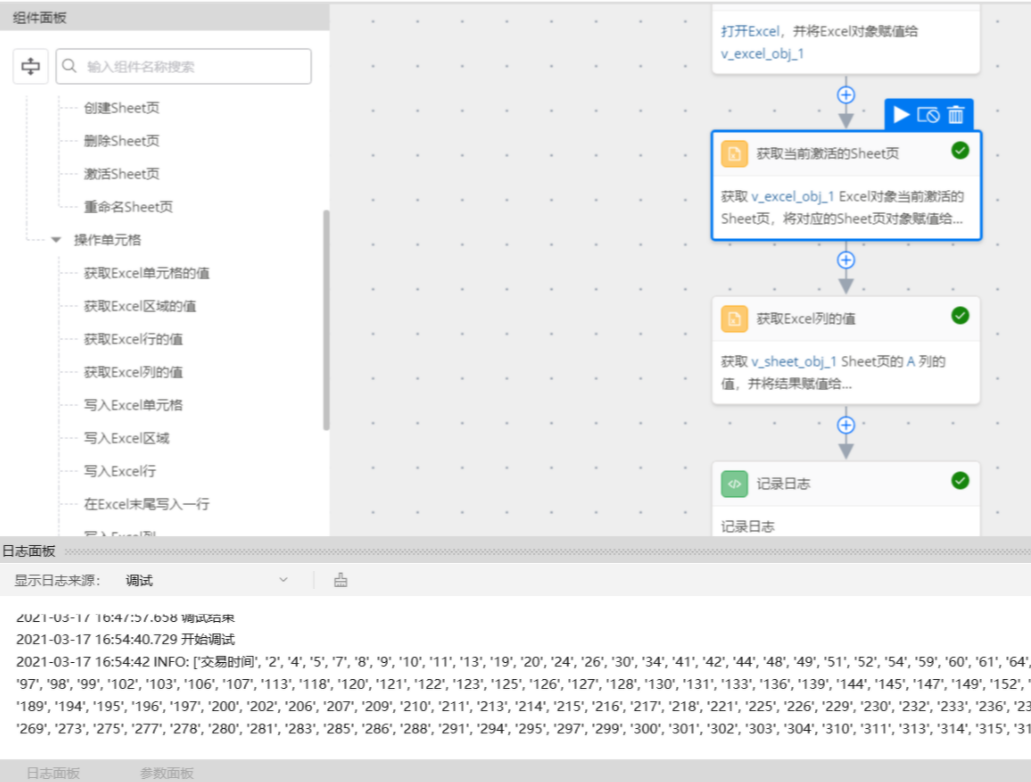
Task: Click the component panel vertical scrollbar
Action: coord(325,320)
